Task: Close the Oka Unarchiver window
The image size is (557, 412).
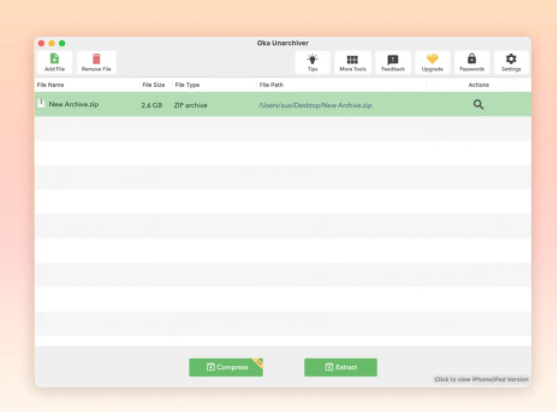Action: (41, 43)
